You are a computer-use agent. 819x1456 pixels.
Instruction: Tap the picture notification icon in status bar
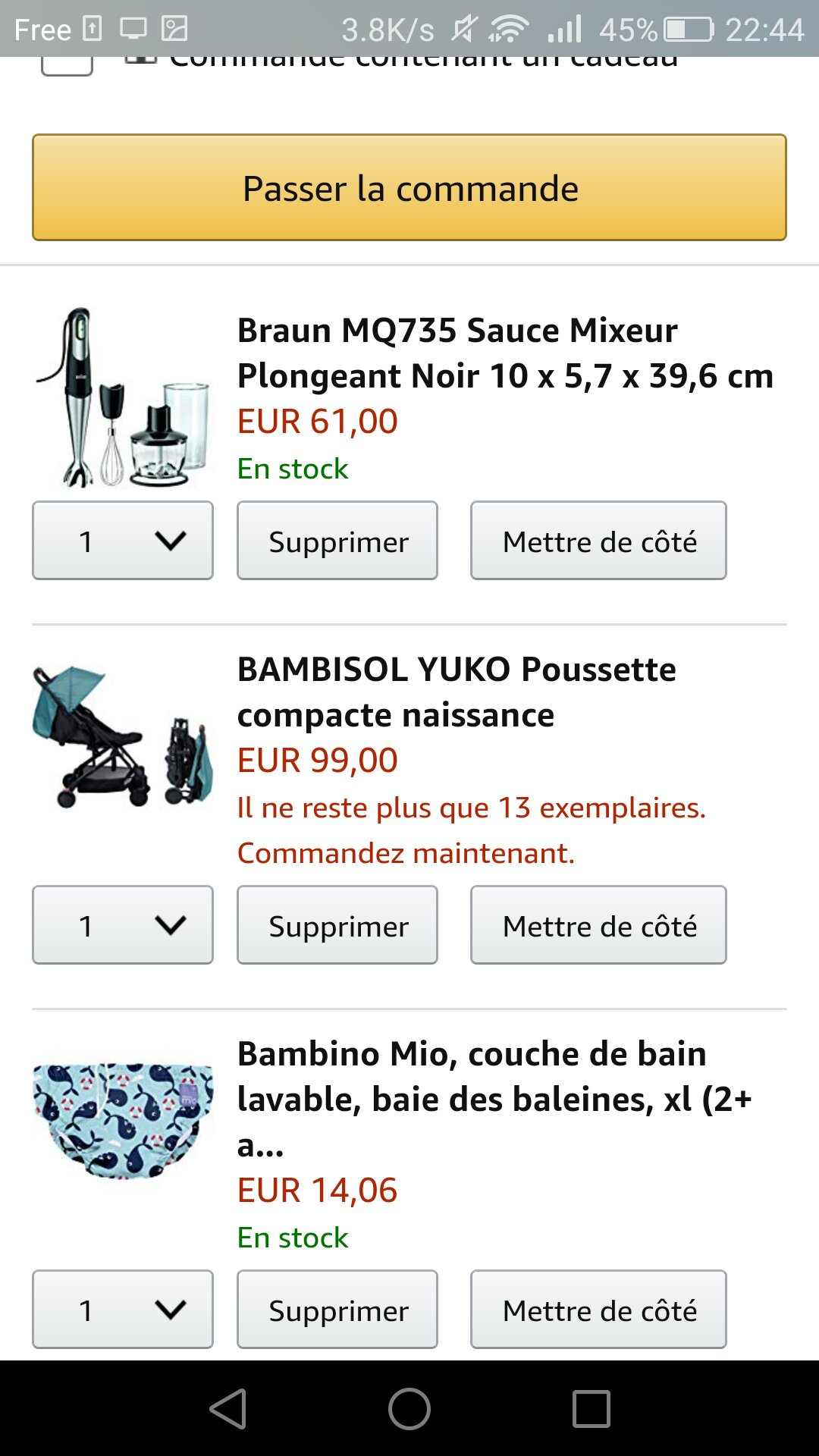pos(174,29)
